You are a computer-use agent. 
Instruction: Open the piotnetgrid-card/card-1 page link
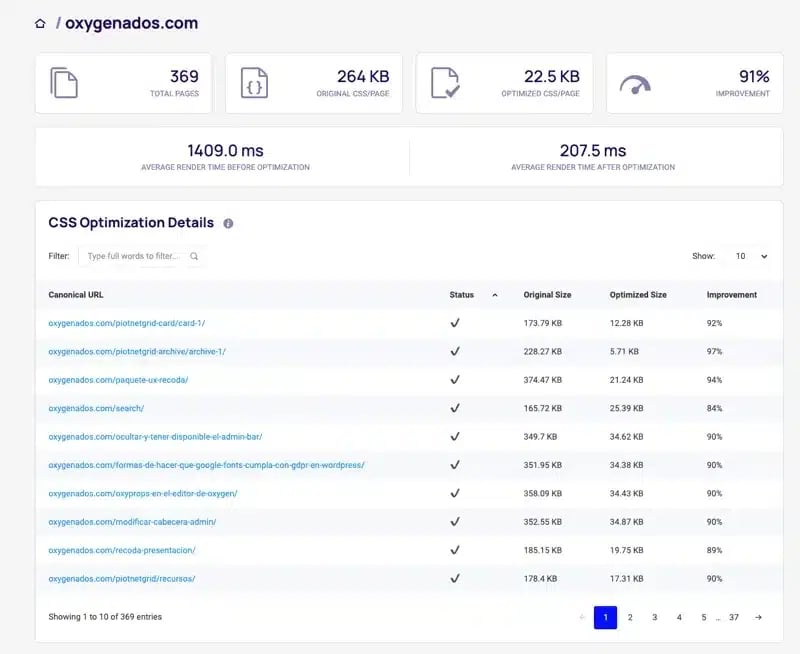127,322
